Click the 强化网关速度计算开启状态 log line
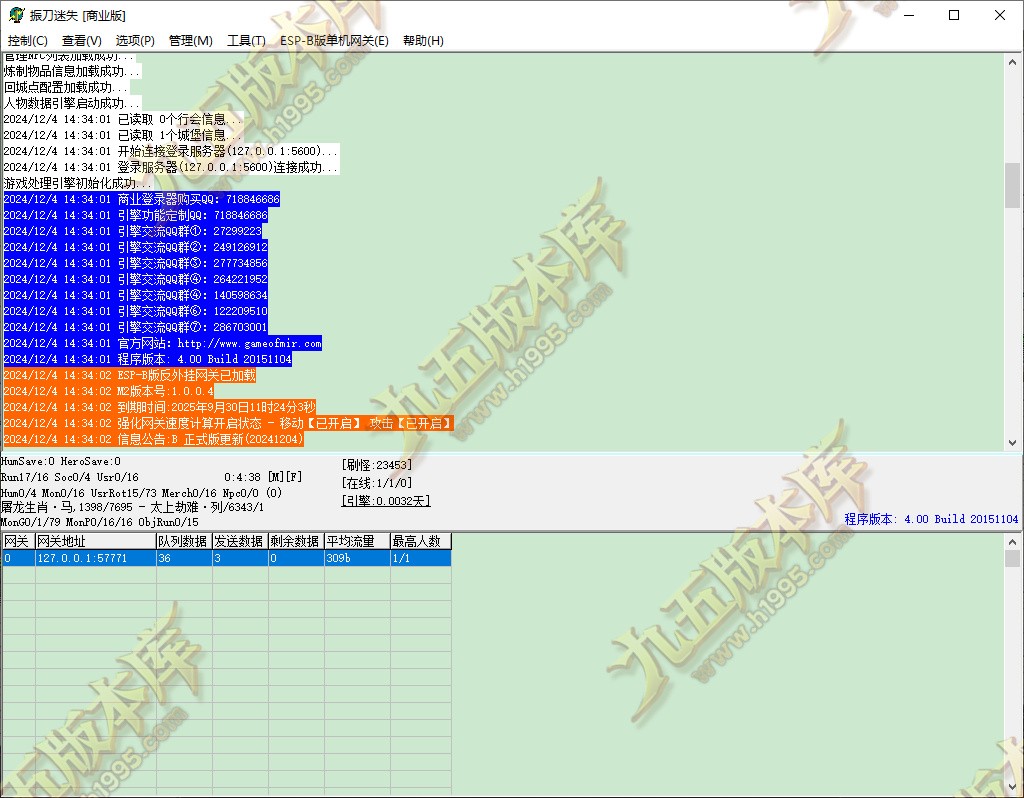The height and width of the screenshot is (798, 1024). click(x=228, y=423)
